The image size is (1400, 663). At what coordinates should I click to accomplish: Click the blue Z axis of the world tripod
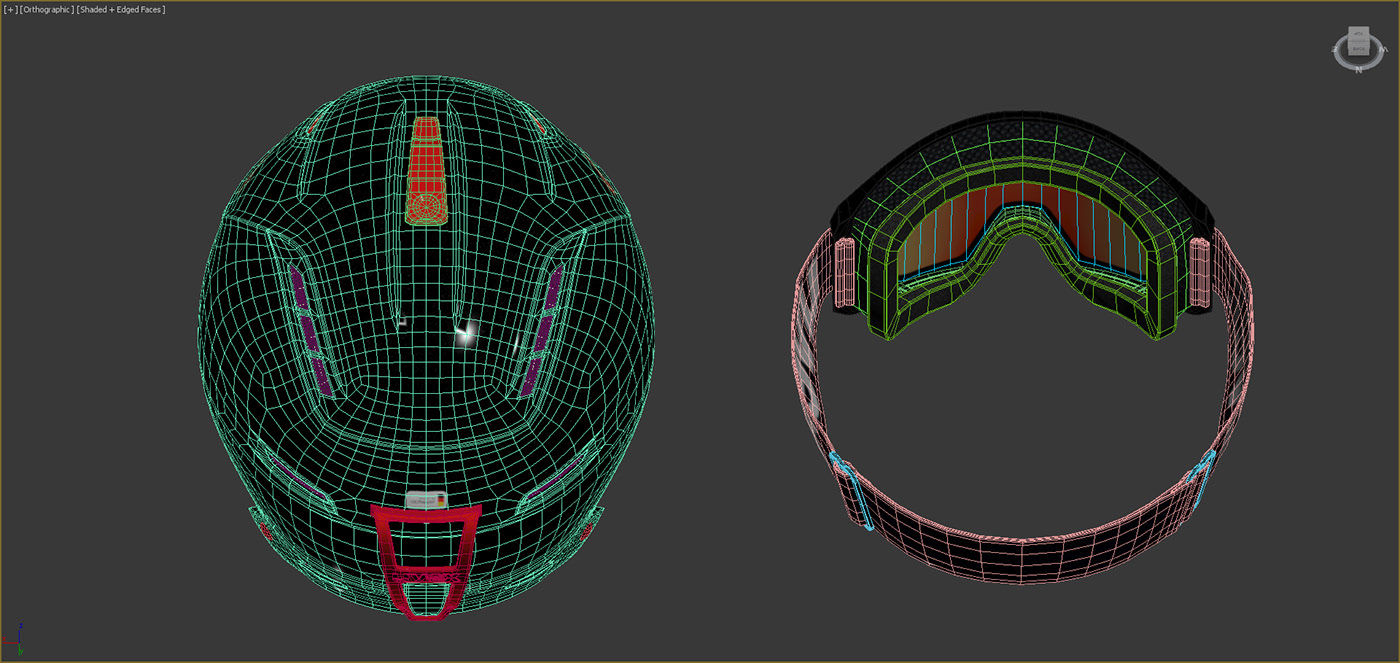(x=20, y=634)
